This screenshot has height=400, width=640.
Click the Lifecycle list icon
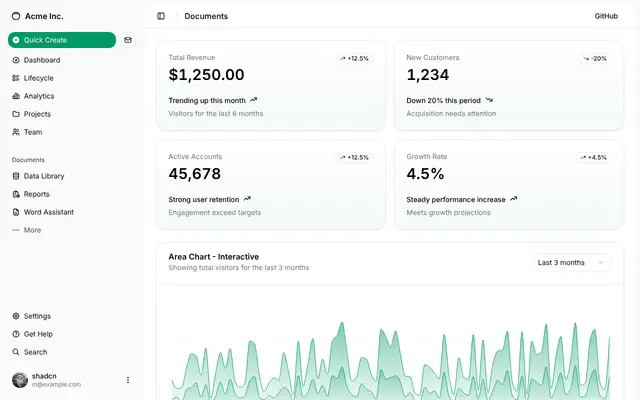coord(16,78)
